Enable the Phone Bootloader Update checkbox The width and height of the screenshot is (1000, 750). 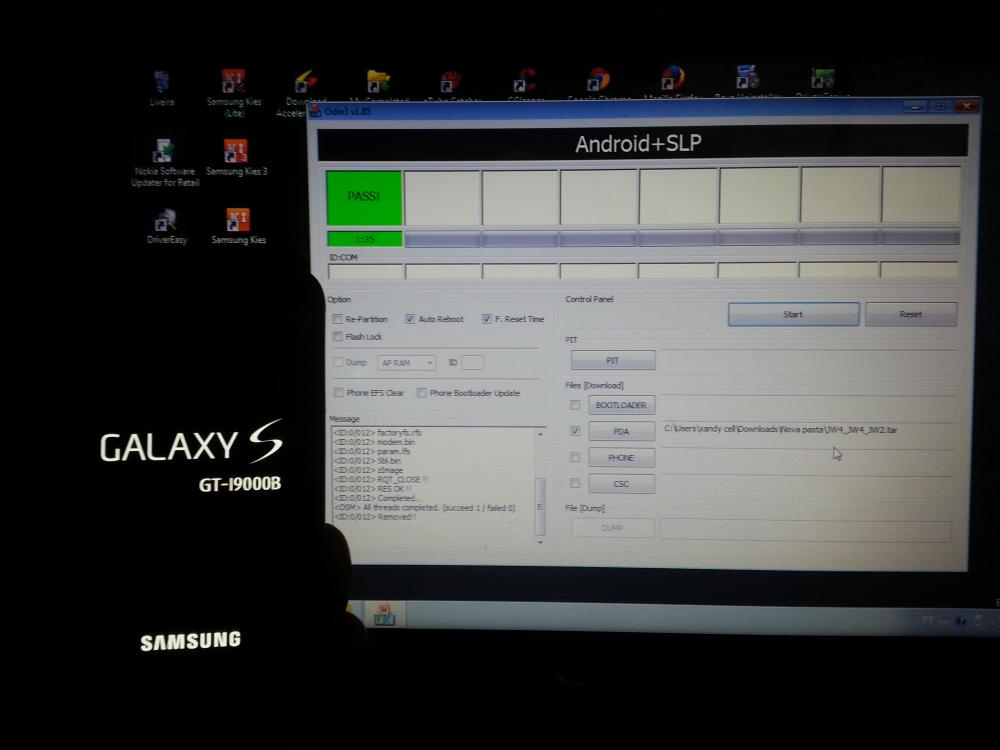click(422, 393)
